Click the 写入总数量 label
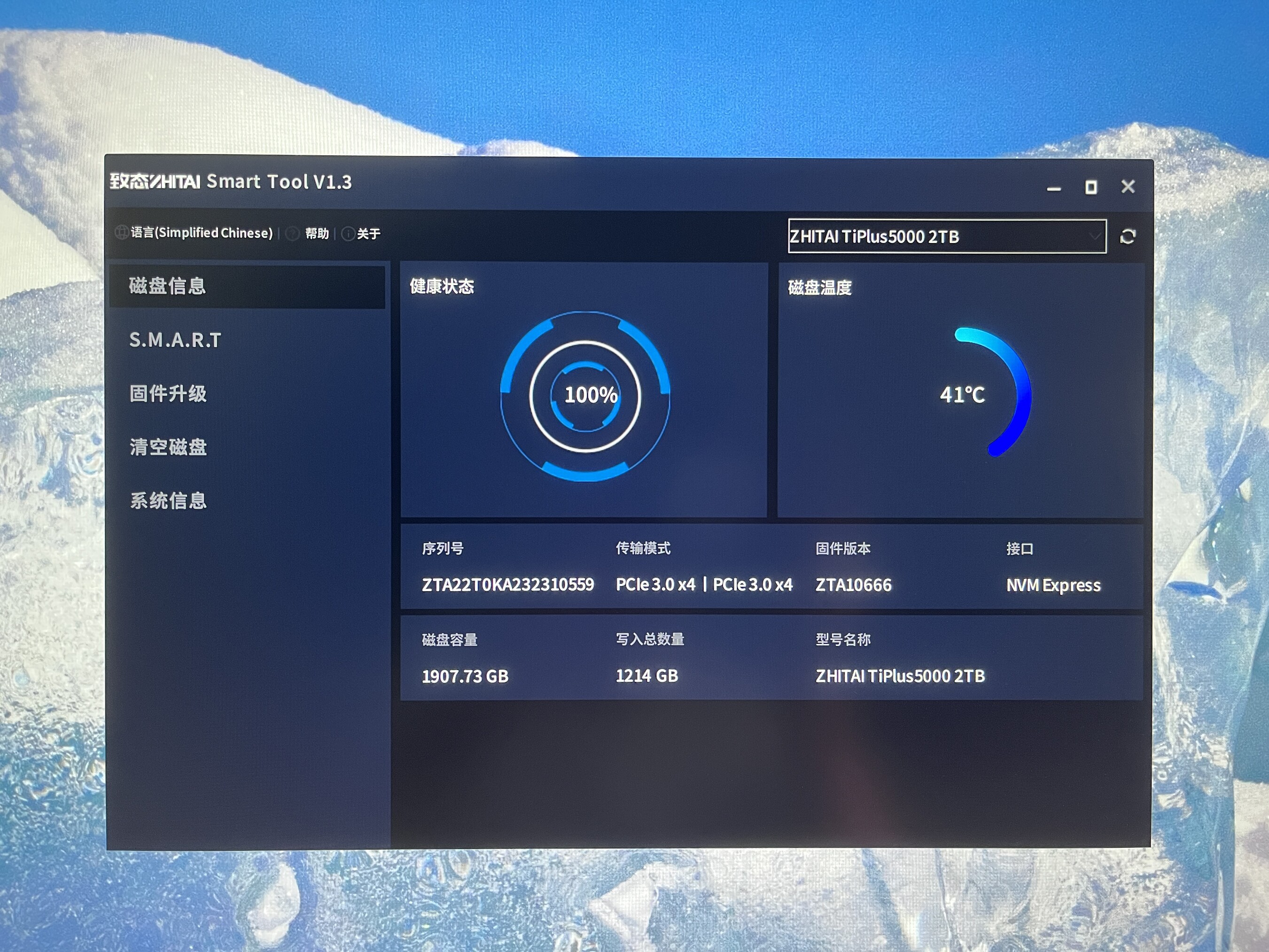 [x=649, y=639]
